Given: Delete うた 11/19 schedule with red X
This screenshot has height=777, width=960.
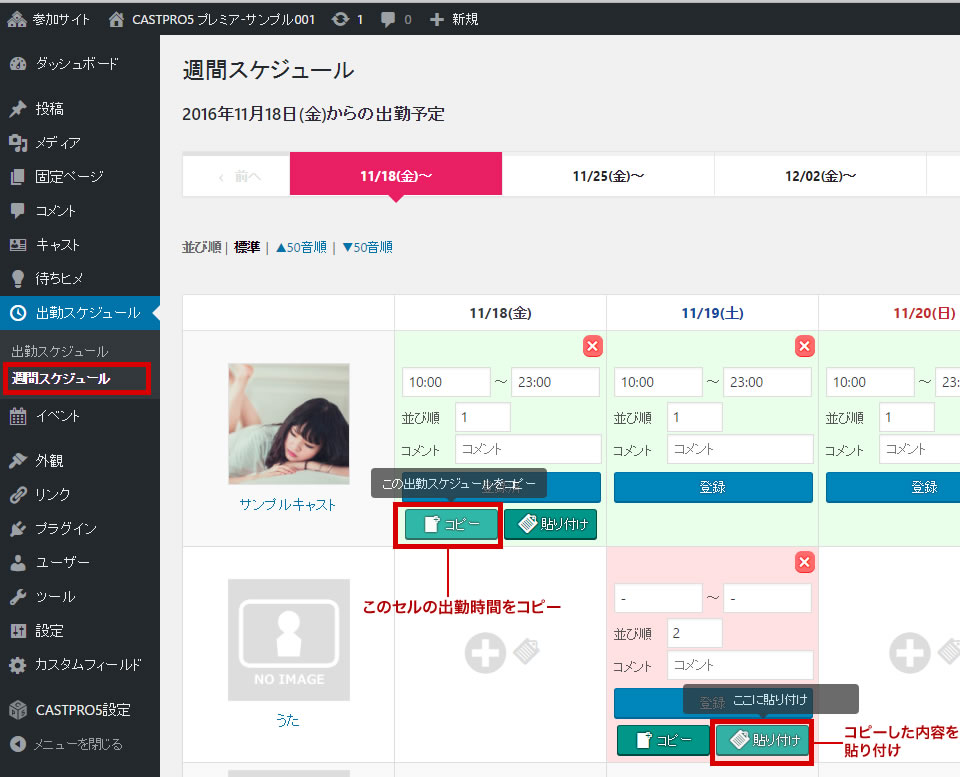Looking at the screenshot, I should point(804,562).
